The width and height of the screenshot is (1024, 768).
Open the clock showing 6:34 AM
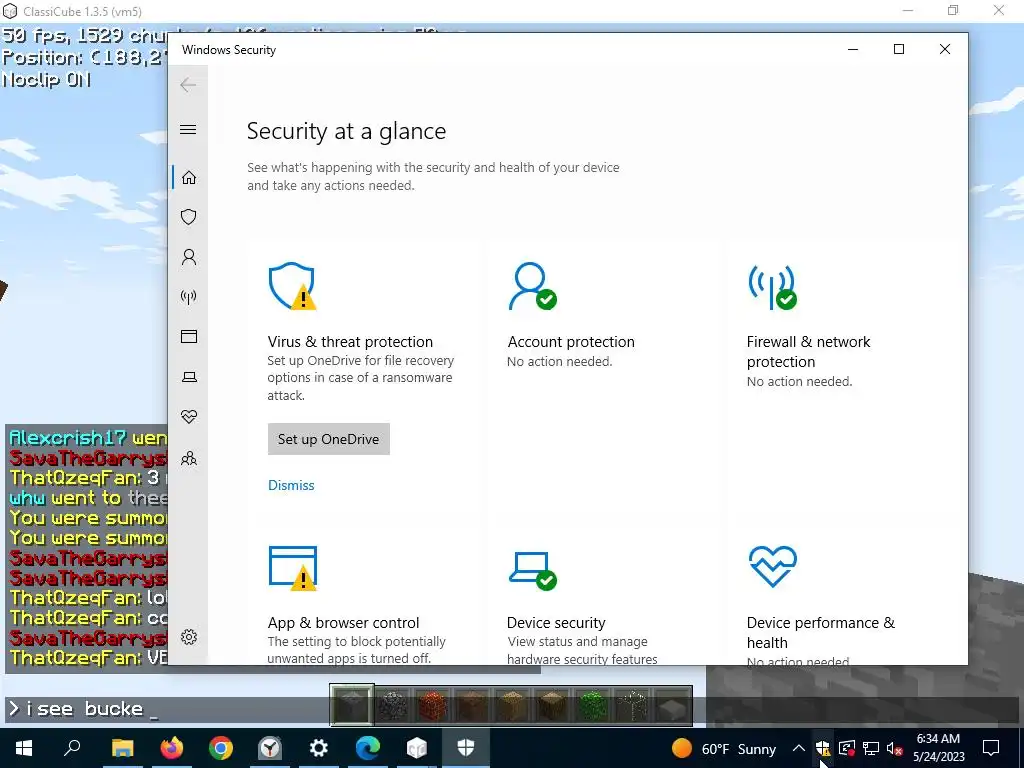[938, 748]
